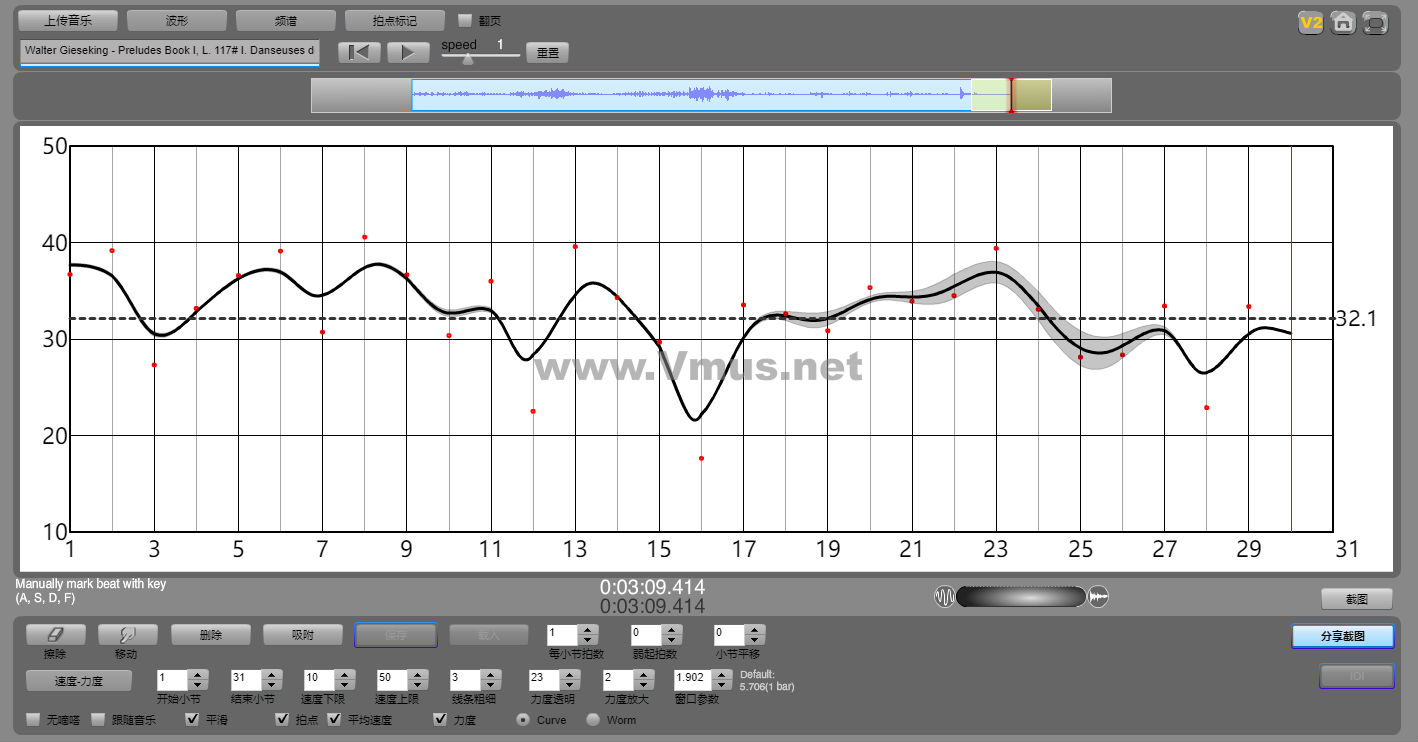Increase the 结束小节 end-bar stepper value
Viewport: 1418px width, 742px height.
272,673
